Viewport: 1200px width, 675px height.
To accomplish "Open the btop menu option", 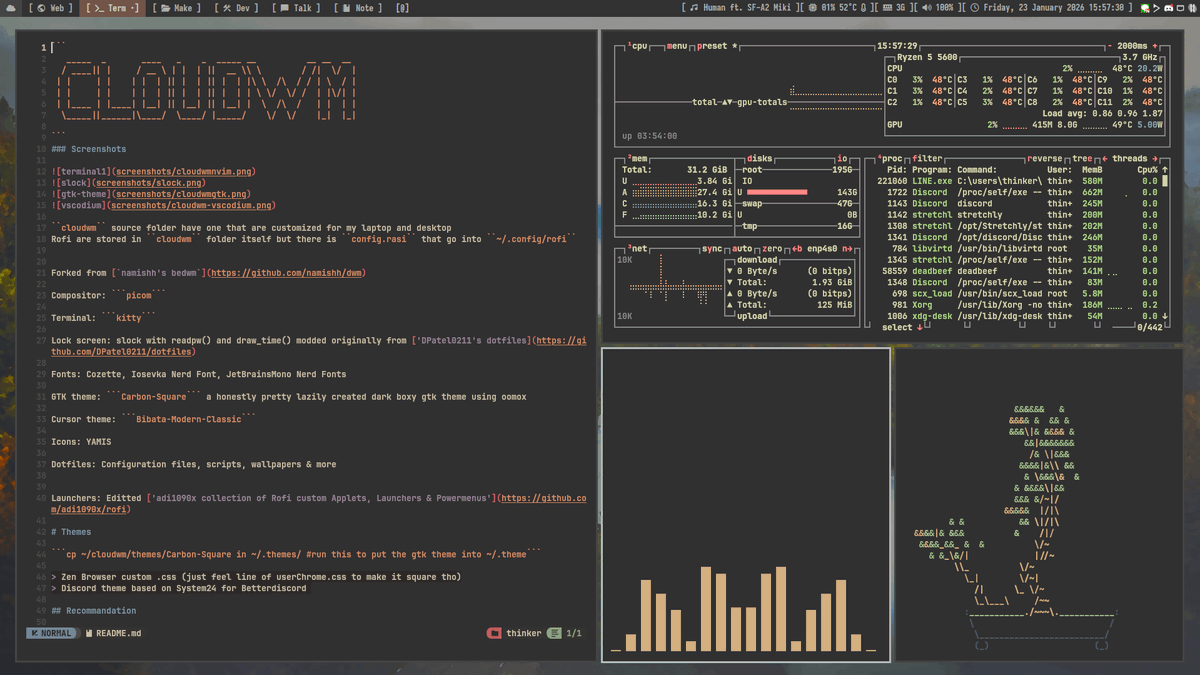I will pos(677,46).
